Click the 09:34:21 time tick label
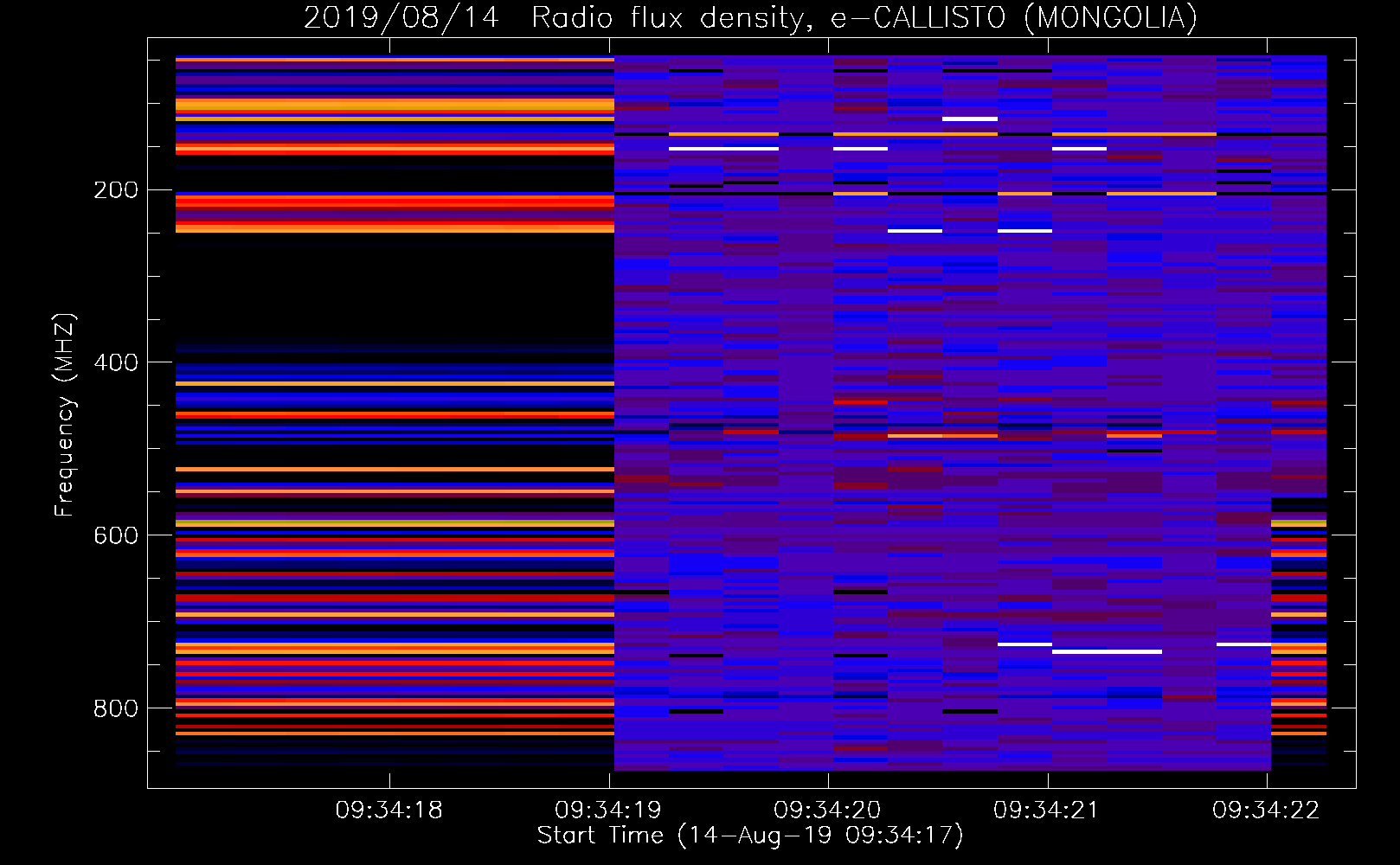Image resolution: width=1400 pixels, height=865 pixels. (1046, 811)
